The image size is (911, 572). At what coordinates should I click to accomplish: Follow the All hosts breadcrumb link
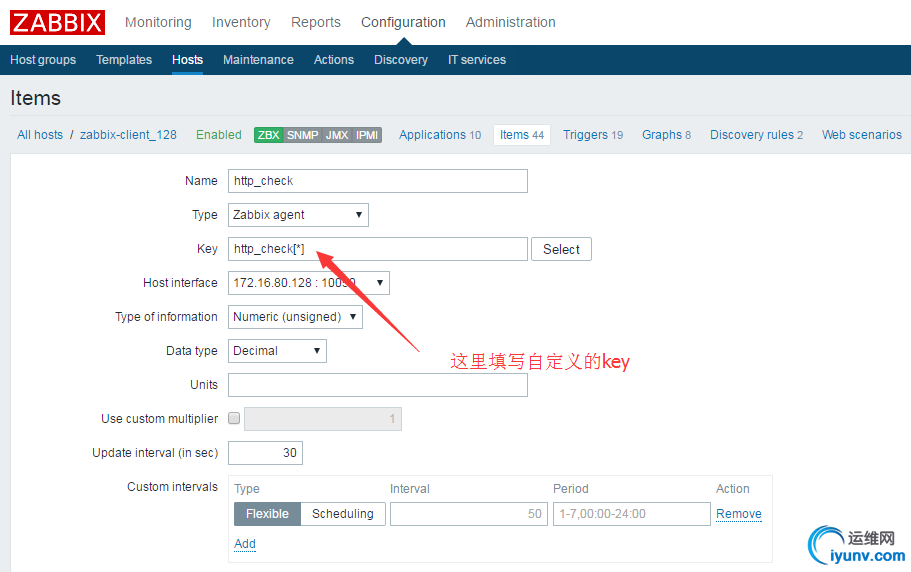pos(40,135)
